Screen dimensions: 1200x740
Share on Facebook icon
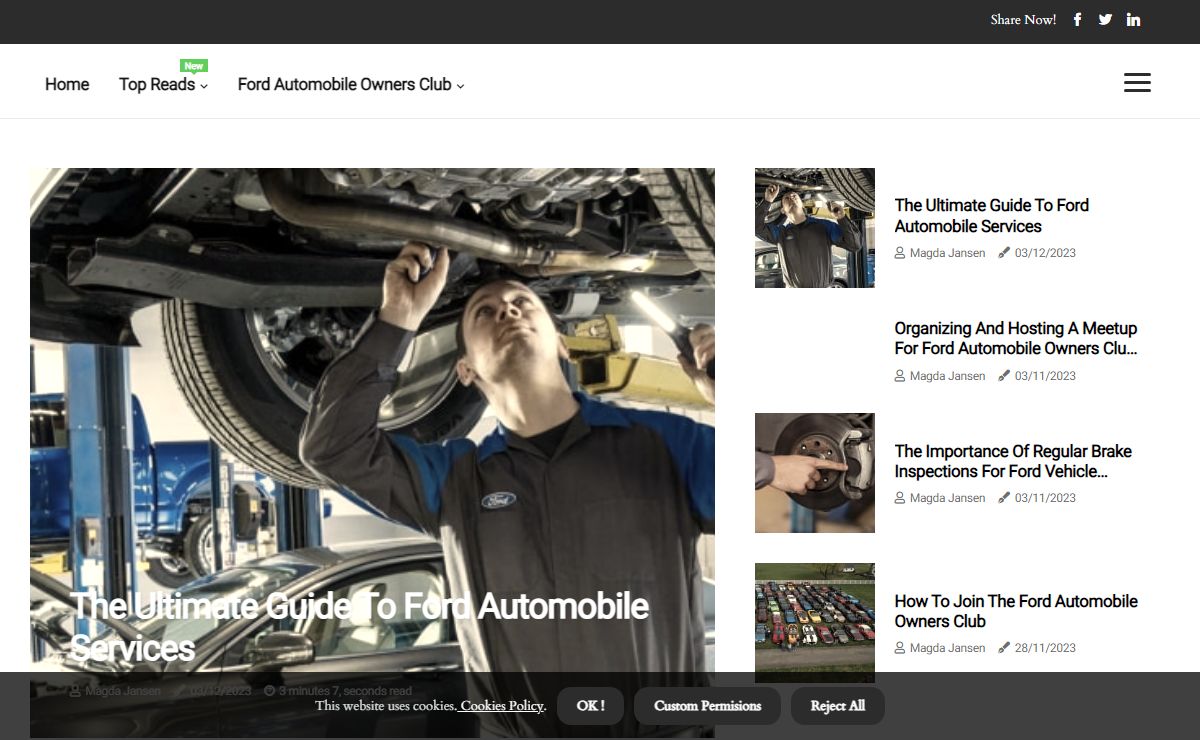click(1077, 20)
